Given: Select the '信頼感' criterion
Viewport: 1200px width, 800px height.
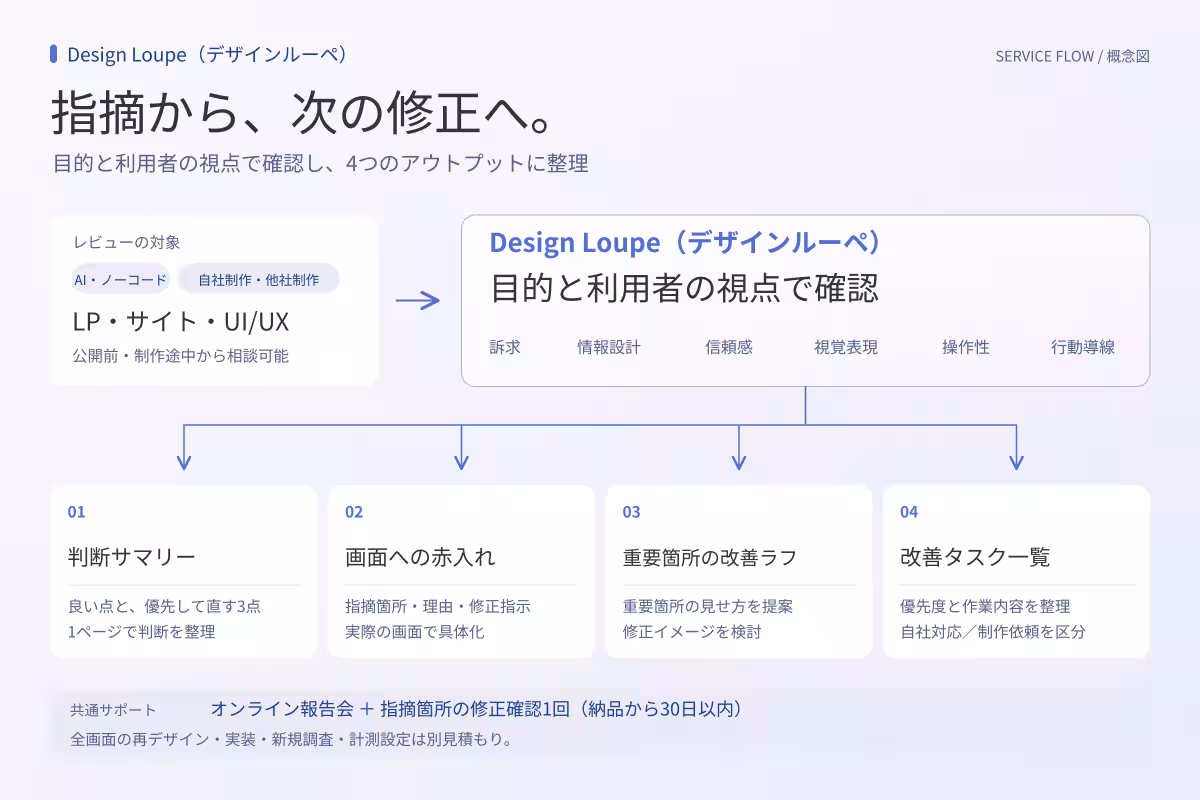Looking at the screenshot, I should click(x=729, y=347).
